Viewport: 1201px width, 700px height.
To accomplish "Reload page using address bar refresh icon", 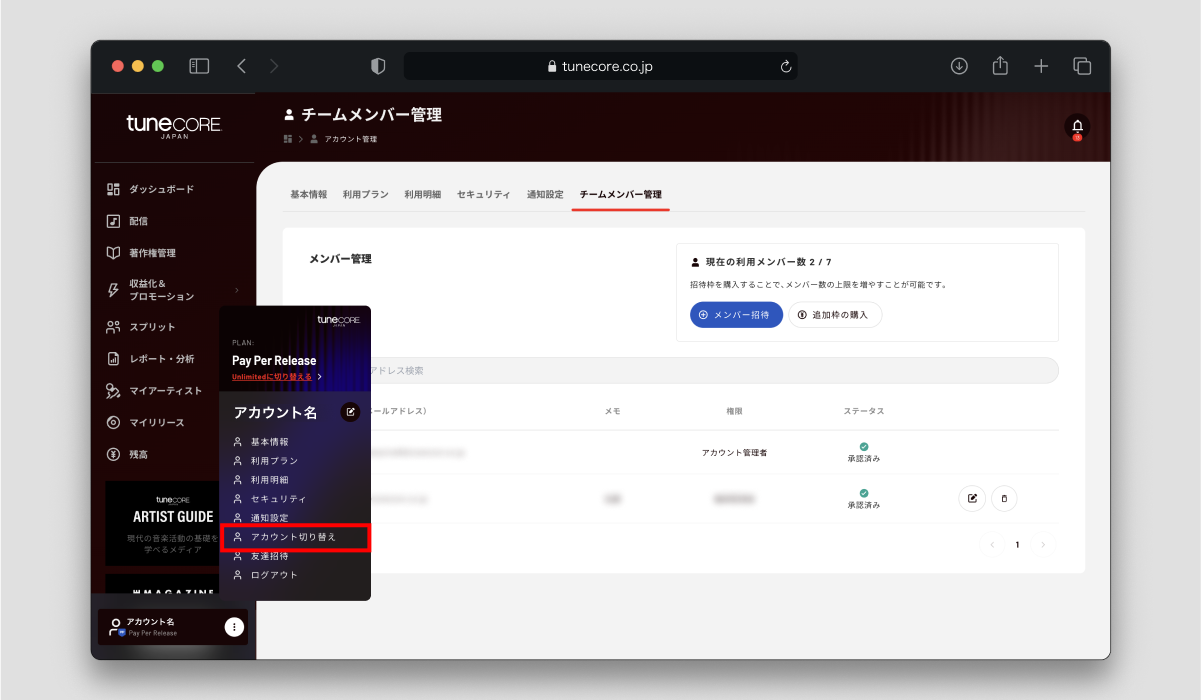I will tap(786, 66).
